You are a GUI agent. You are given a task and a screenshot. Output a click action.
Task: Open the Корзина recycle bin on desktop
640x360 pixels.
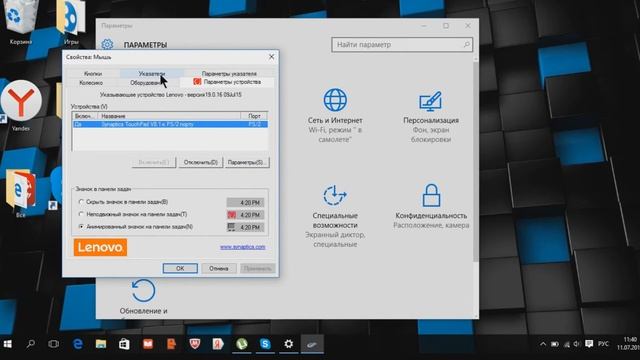(x=20, y=22)
